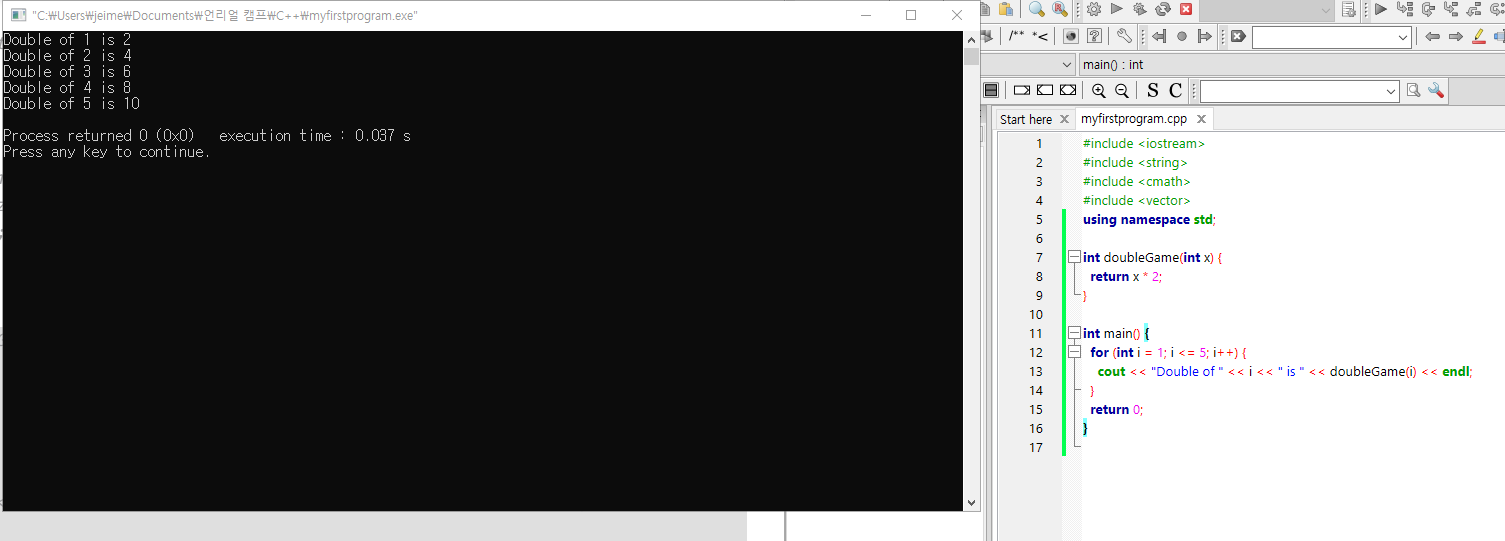
Task: Click line number 13 in editor margin
Action: tap(1036, 371)
